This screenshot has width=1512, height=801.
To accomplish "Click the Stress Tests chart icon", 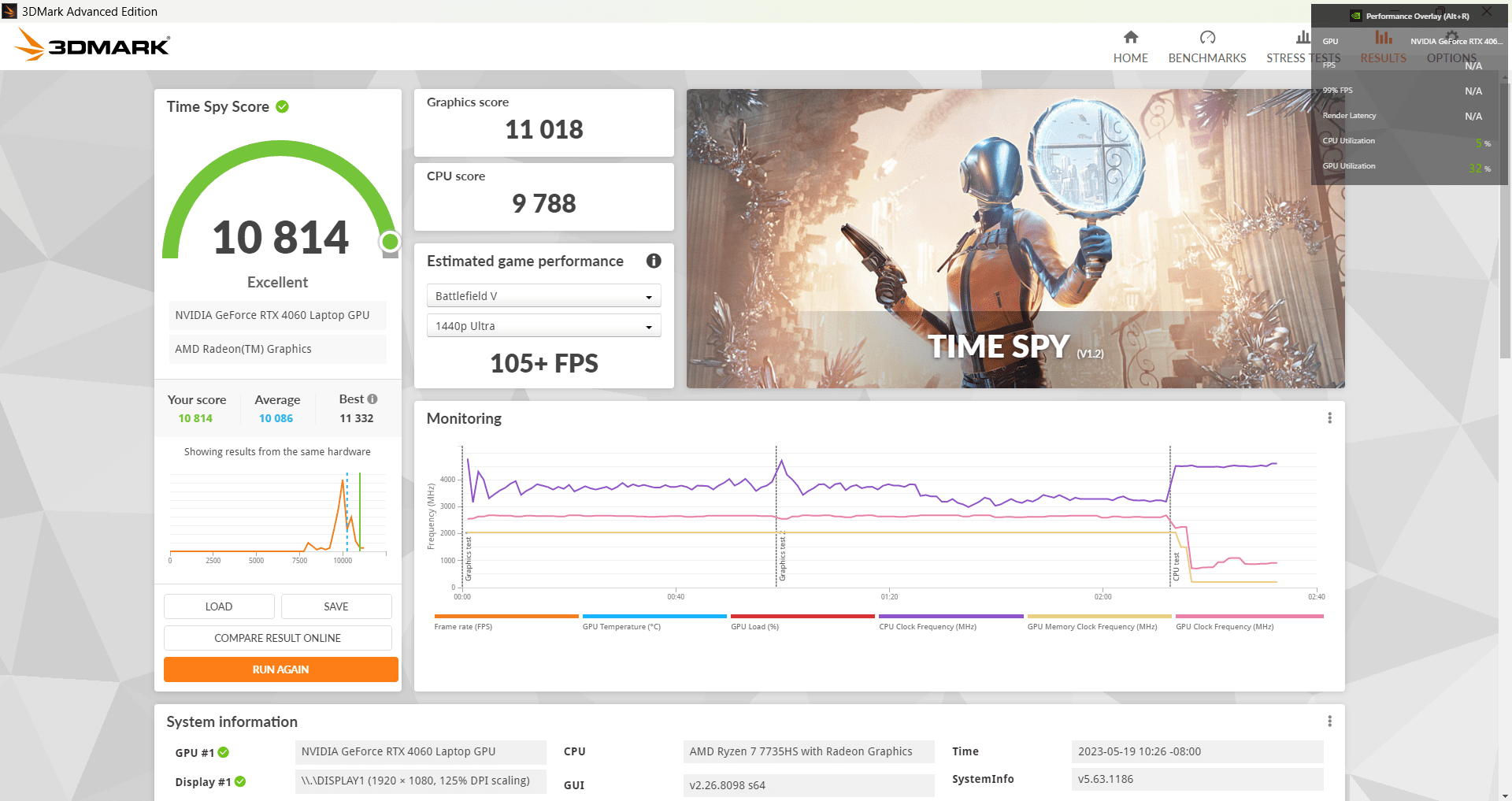I will [1303, 38].
